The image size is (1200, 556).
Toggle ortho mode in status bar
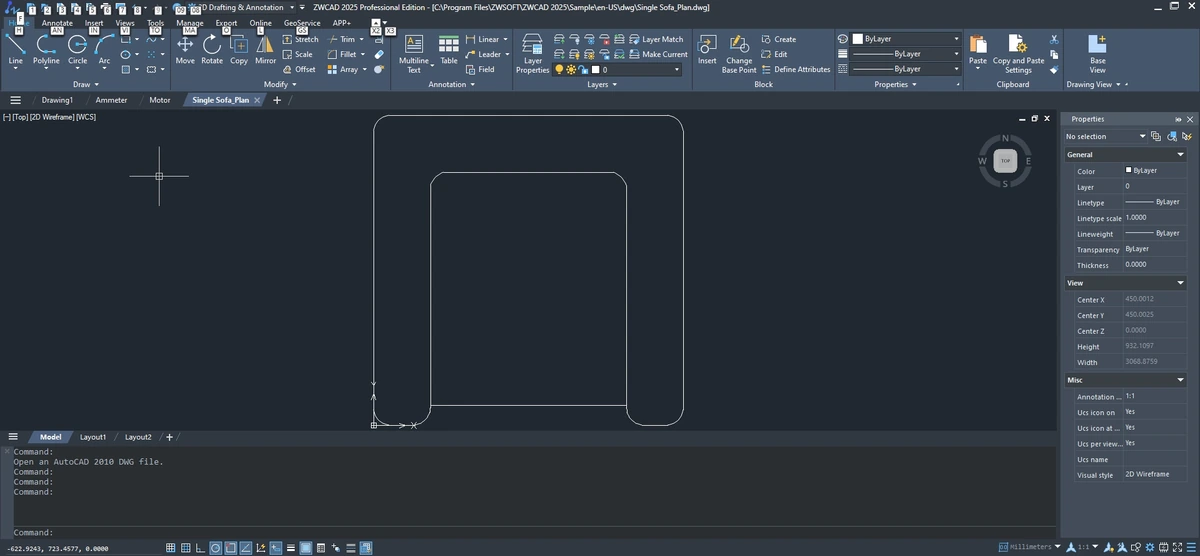(x=201, y=548)
